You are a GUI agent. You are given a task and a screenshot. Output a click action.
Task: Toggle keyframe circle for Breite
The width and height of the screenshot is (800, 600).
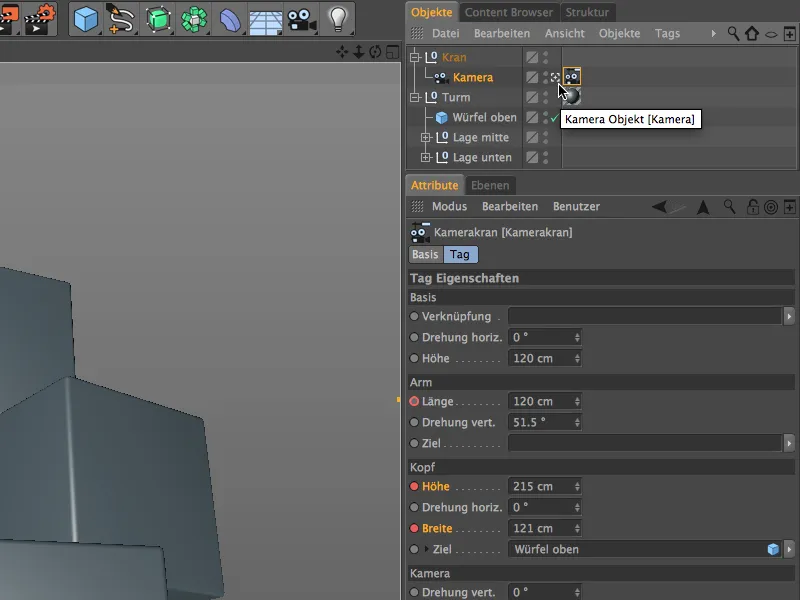coord(414,529)
